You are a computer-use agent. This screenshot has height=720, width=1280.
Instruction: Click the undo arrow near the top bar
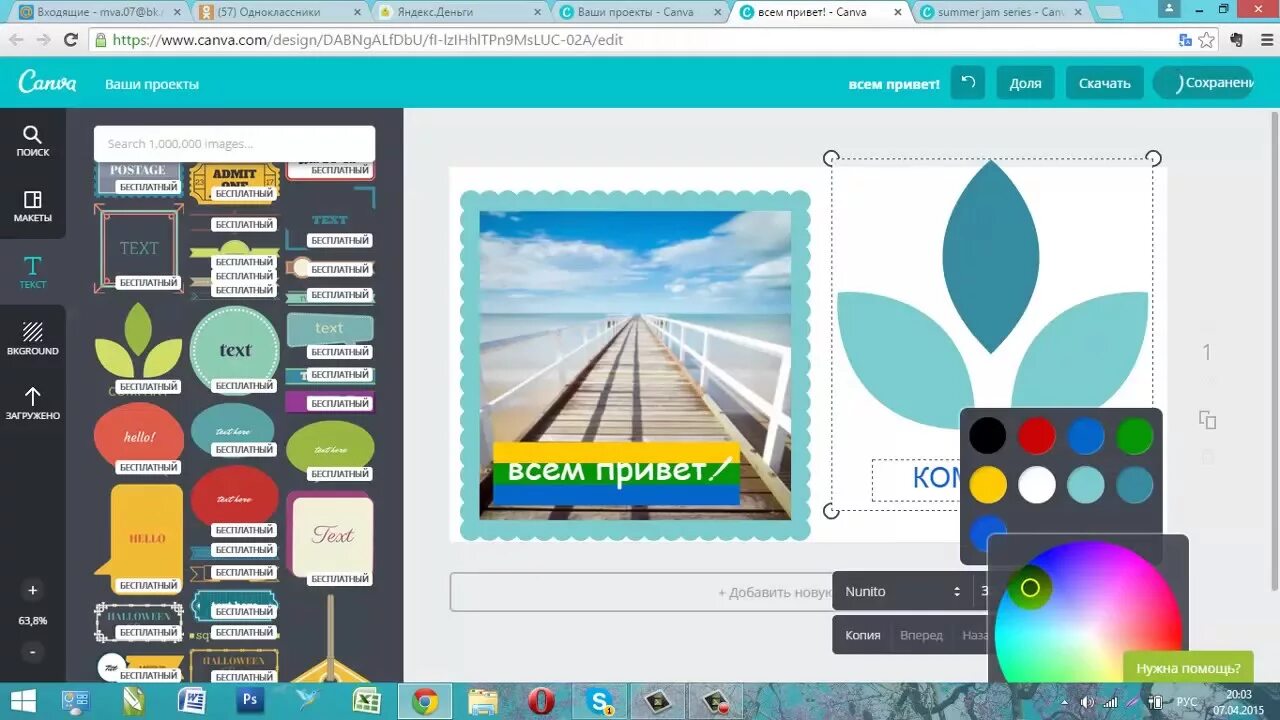[x=966, y=83]
